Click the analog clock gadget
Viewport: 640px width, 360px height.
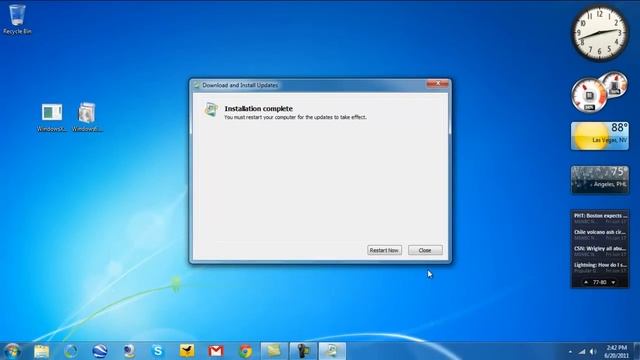click(x=599, y=33)
